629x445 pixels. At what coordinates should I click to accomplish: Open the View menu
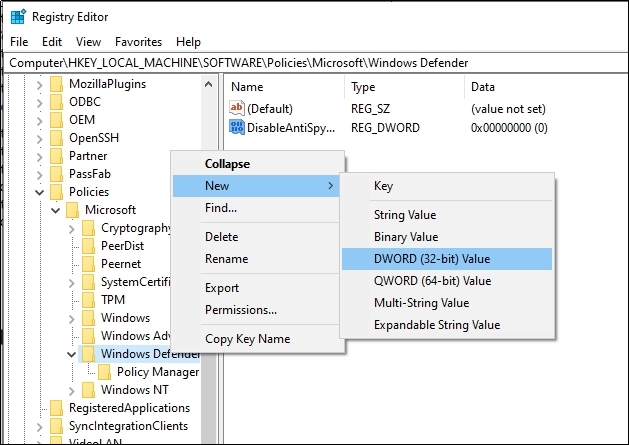click(x=88, y=42)
